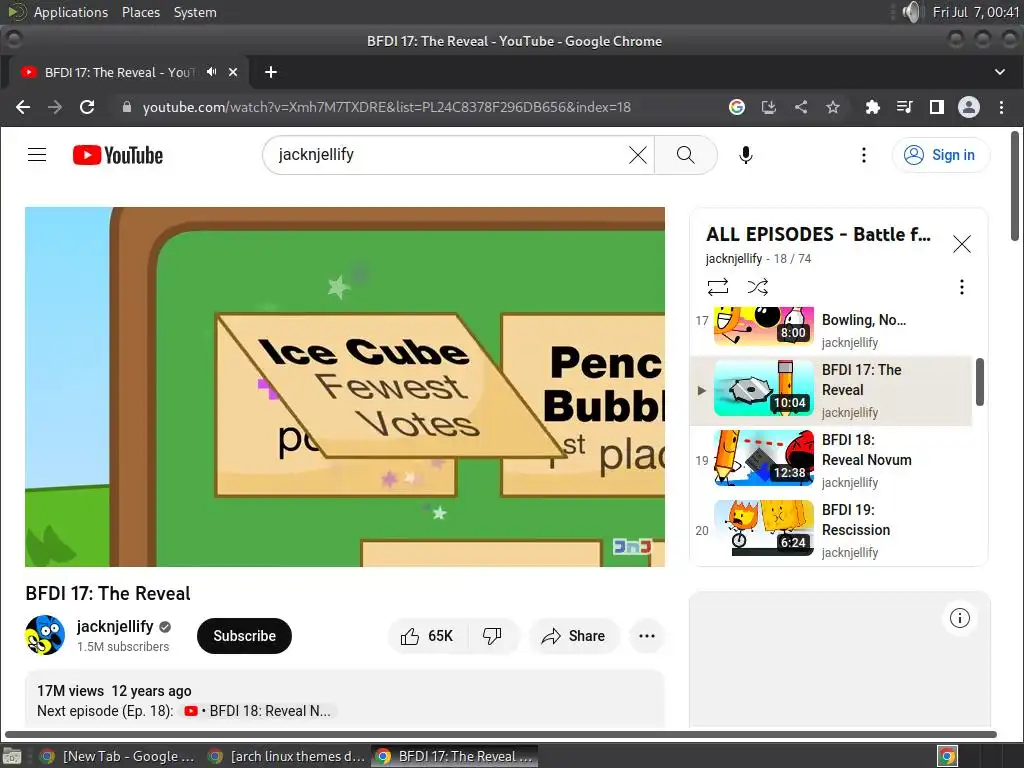Open Google icon in address bar
This screenshot has width=1024, height=768.
(x=737, y=107)
